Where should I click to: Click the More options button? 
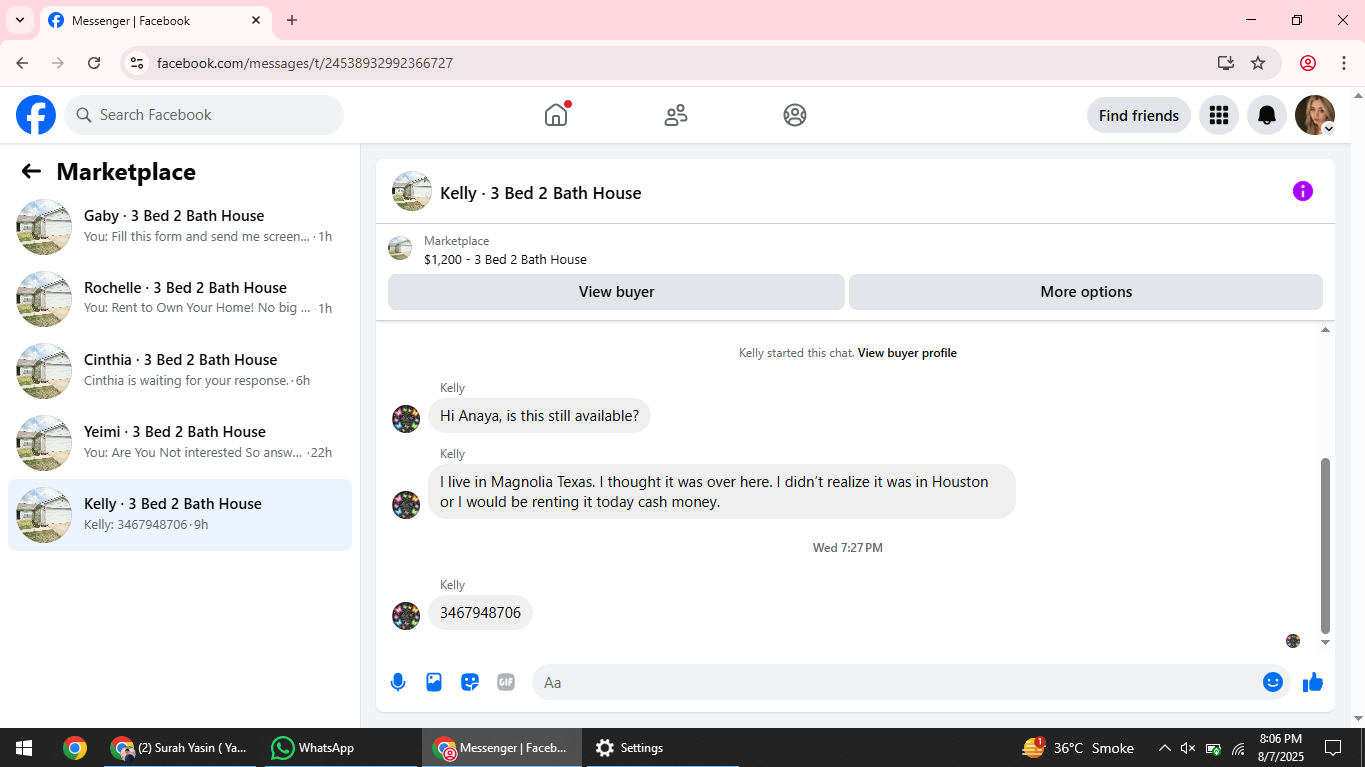(x=1086, y=292)
